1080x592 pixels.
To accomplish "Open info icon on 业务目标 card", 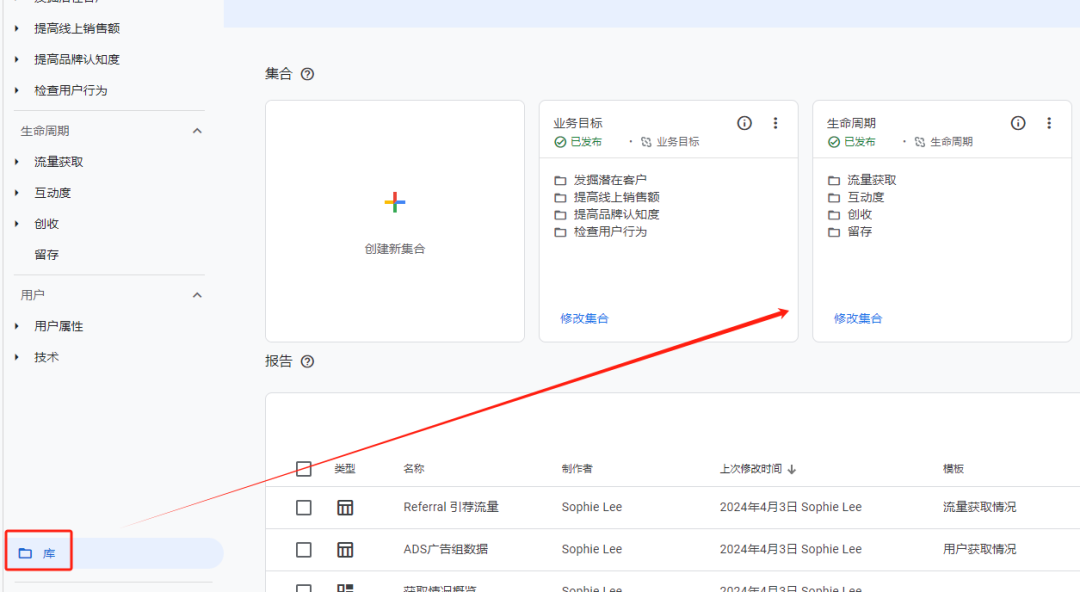I will [x=745, y=123].
